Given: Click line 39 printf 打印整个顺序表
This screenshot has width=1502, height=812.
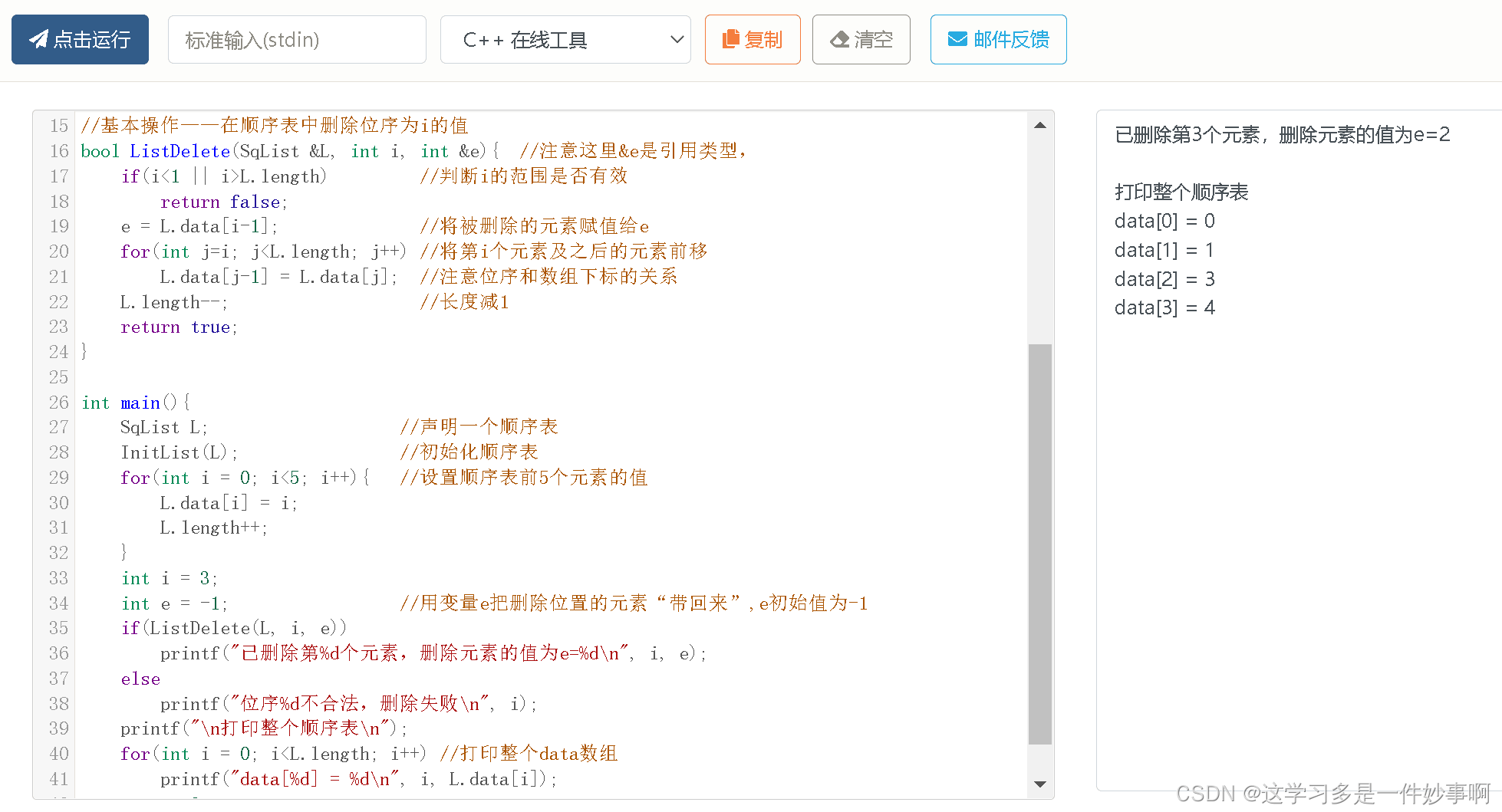Looking at the screenshot, I should (264, 728).
